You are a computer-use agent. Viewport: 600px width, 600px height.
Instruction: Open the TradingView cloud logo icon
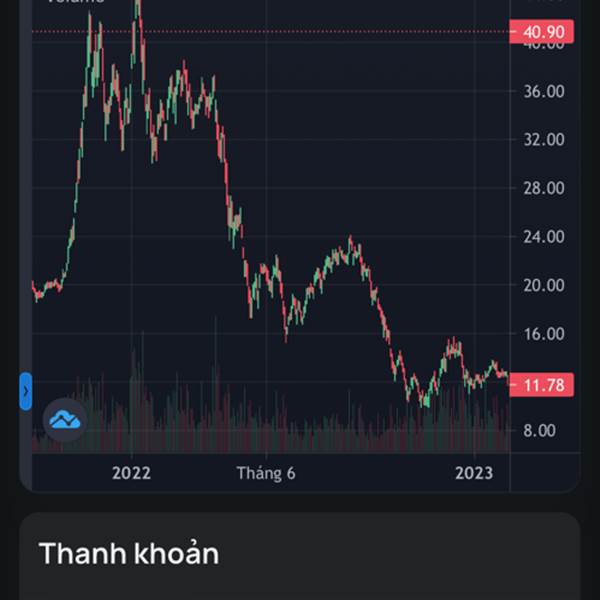(x=65, y=420)
